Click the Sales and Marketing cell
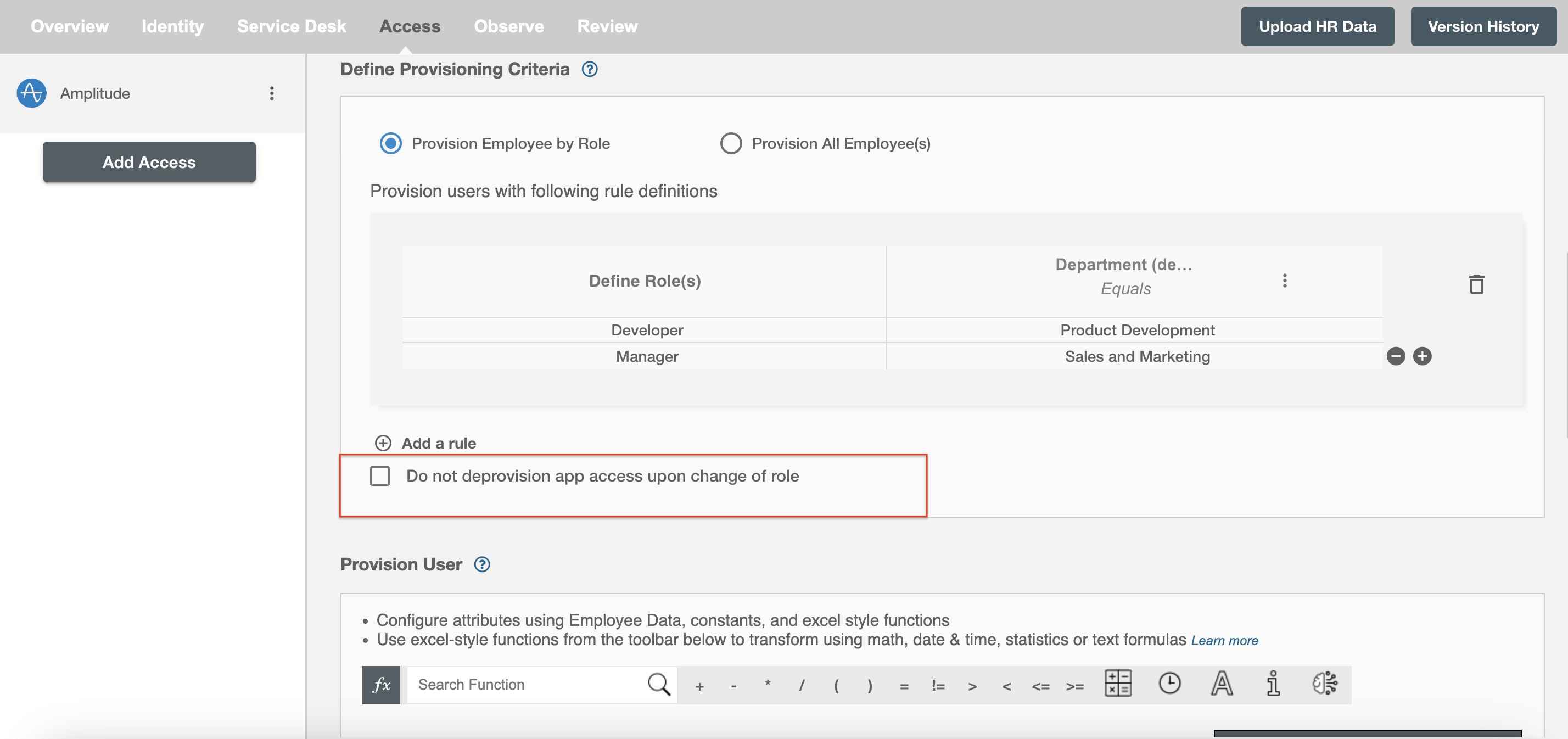 (x=1135, y=356)
